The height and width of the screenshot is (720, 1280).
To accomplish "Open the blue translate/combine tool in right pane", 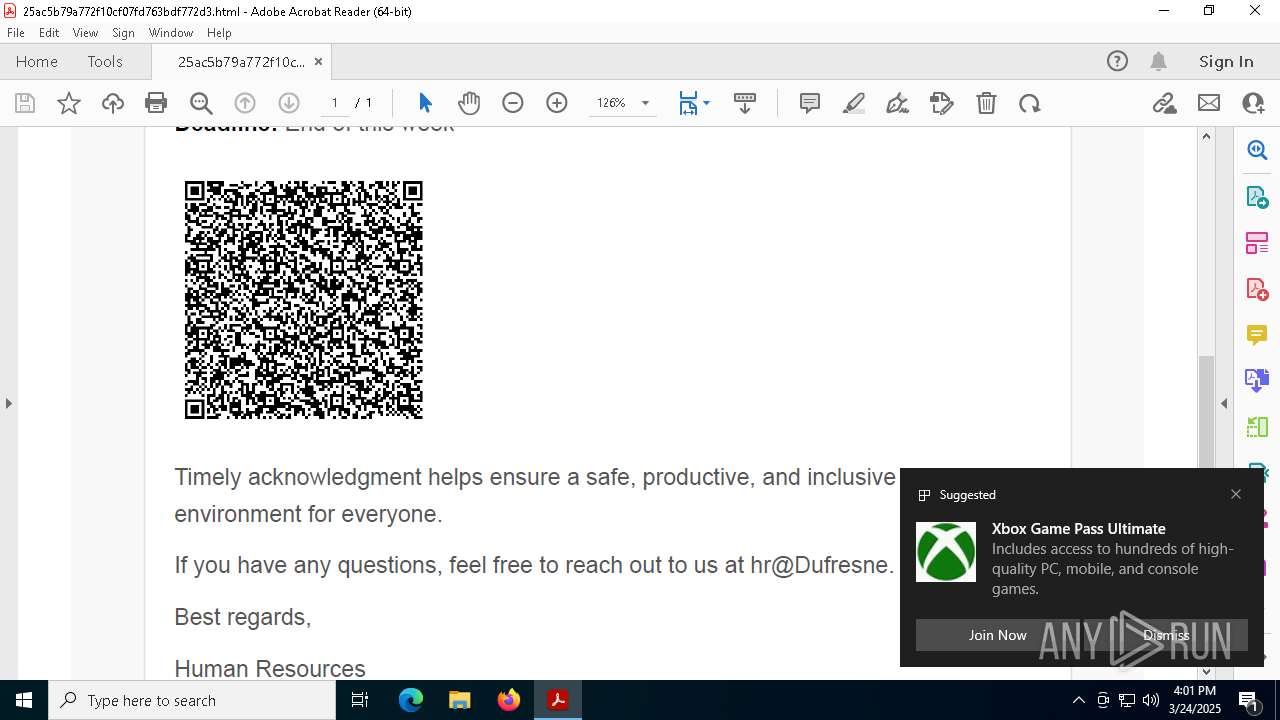I will pos(1257,380).
